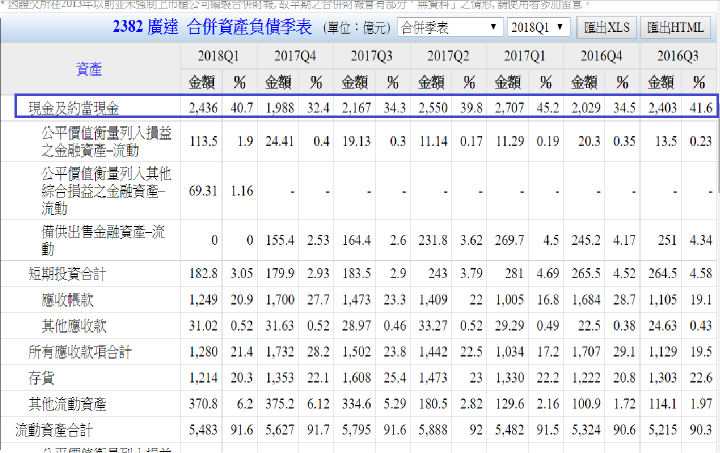Click the 1,988 cash value for 2017Q4
Screen dimensions: 720x453
(x=280, y=108)
